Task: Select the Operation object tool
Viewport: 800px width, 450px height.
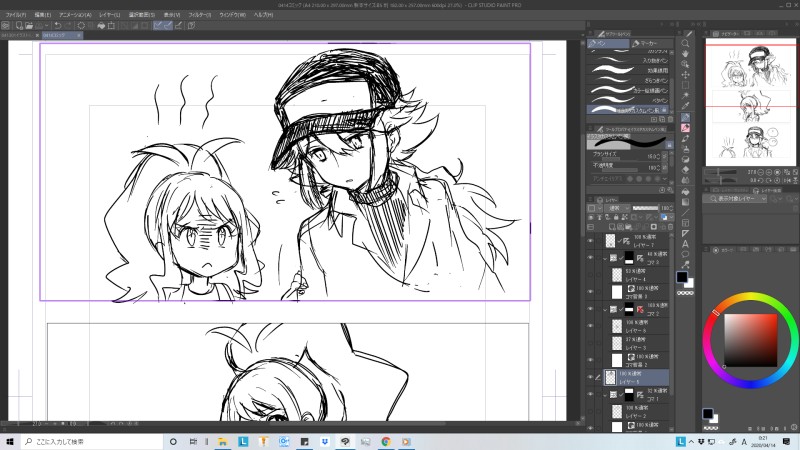Action: 685,64
